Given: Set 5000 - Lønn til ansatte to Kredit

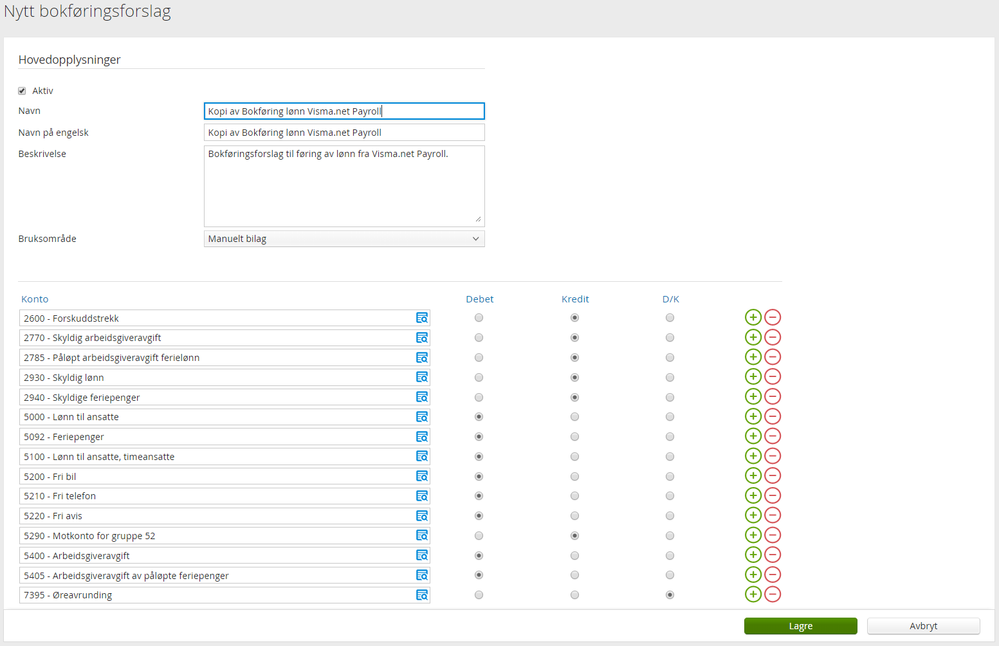Looking at the screenshot, I should [575, 417].
